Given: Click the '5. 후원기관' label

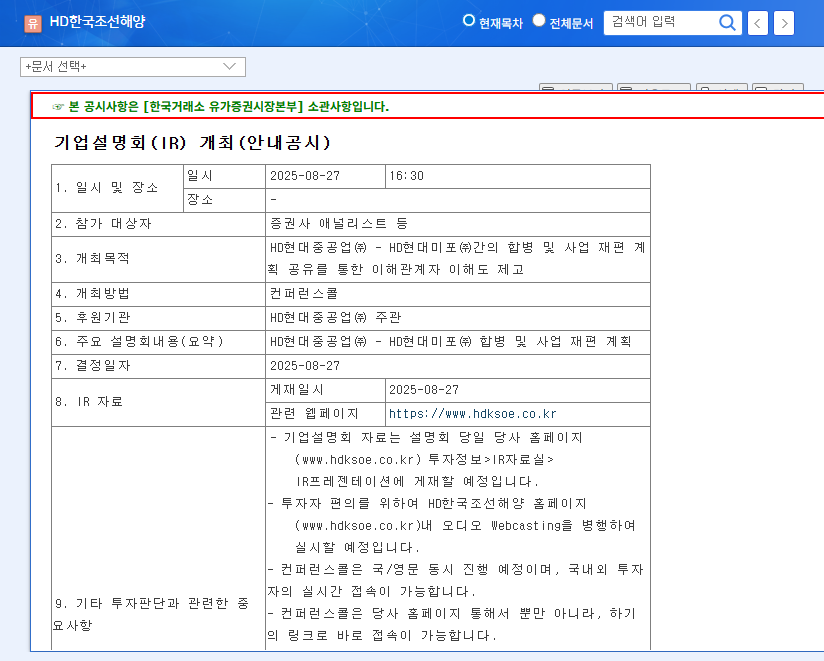Looking at the screenshot, I should click(92, 318).
